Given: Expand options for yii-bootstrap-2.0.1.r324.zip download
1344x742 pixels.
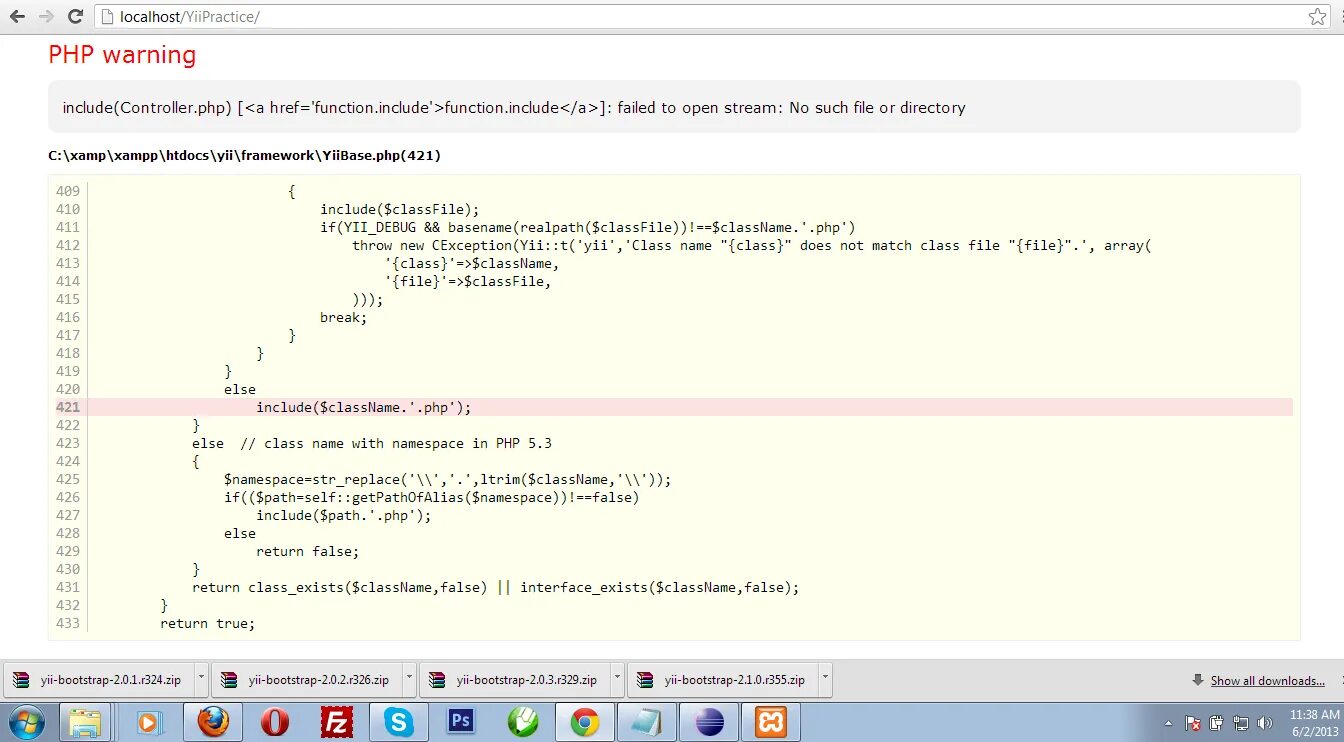Looking at the screenshot, I should 200,679.
